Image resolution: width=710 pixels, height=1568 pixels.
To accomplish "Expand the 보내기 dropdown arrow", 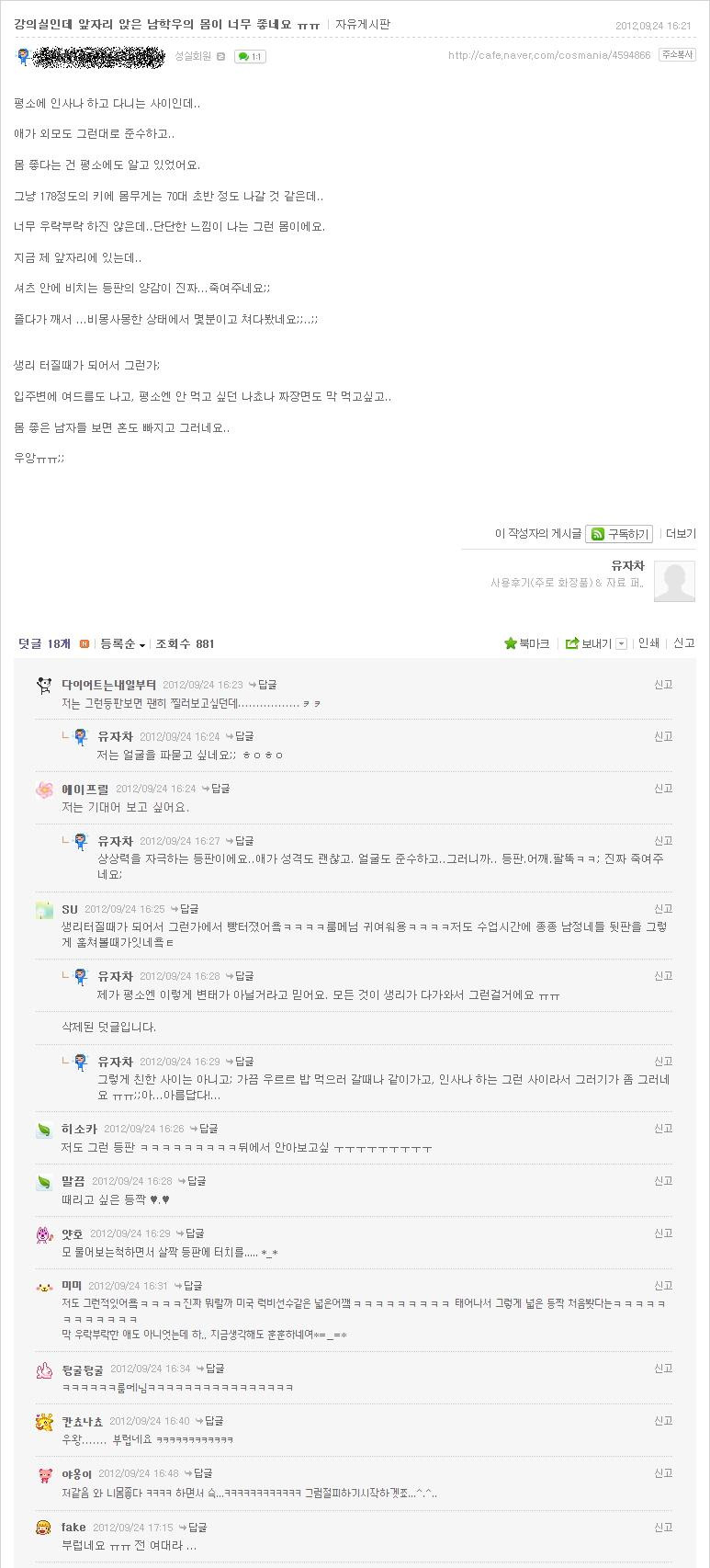I will click(621, 643).
